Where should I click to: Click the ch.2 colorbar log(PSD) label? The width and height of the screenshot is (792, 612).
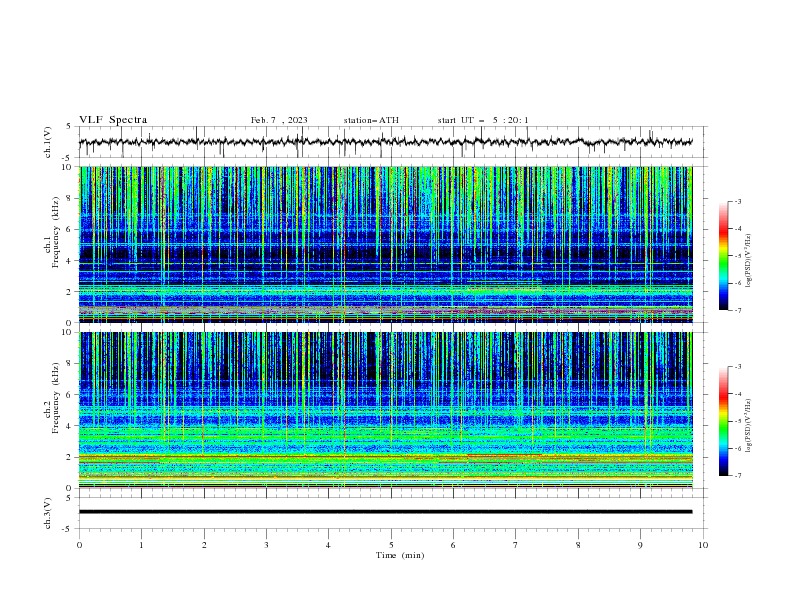pos(748,426)
